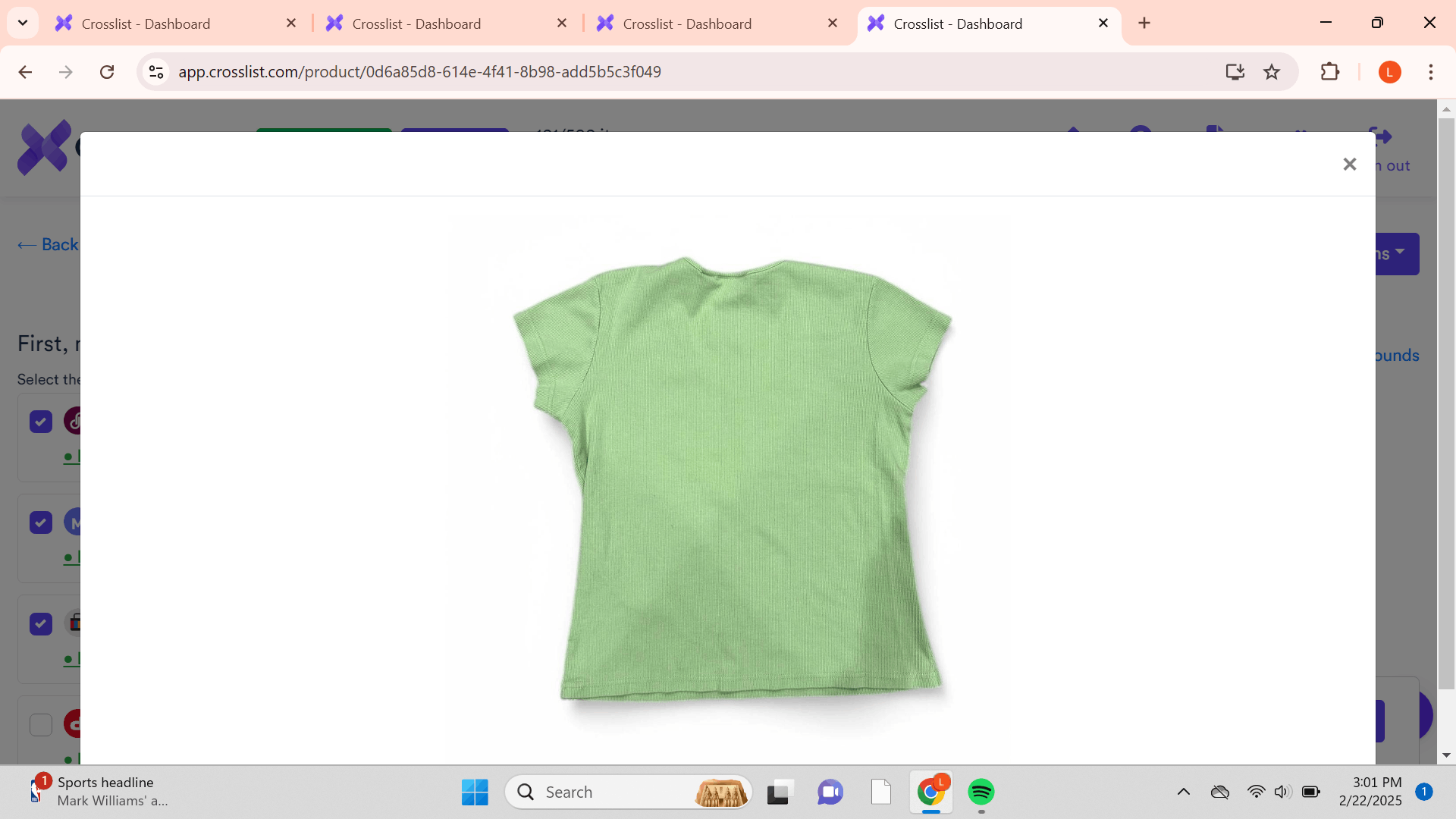Switch to the third Crosslist Dashboard tab
Image resolution: width=1456 pixels, height=819 pixels.
[717, 24]
